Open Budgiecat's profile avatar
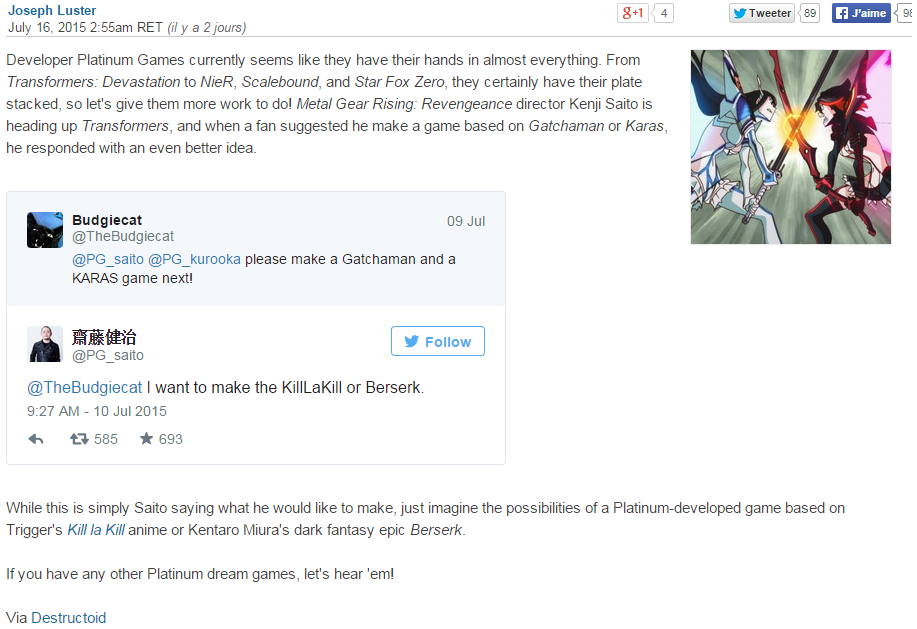 (45, 230)
